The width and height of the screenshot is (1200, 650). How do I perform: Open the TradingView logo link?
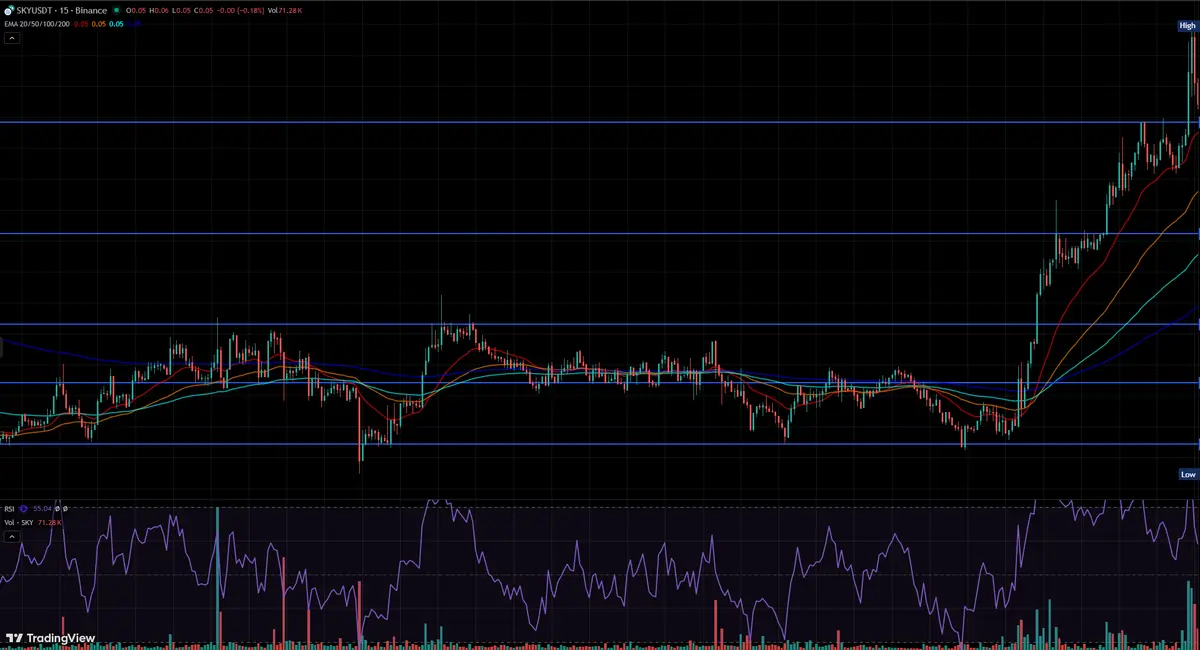pyautogui.click(x=50, y=637)
